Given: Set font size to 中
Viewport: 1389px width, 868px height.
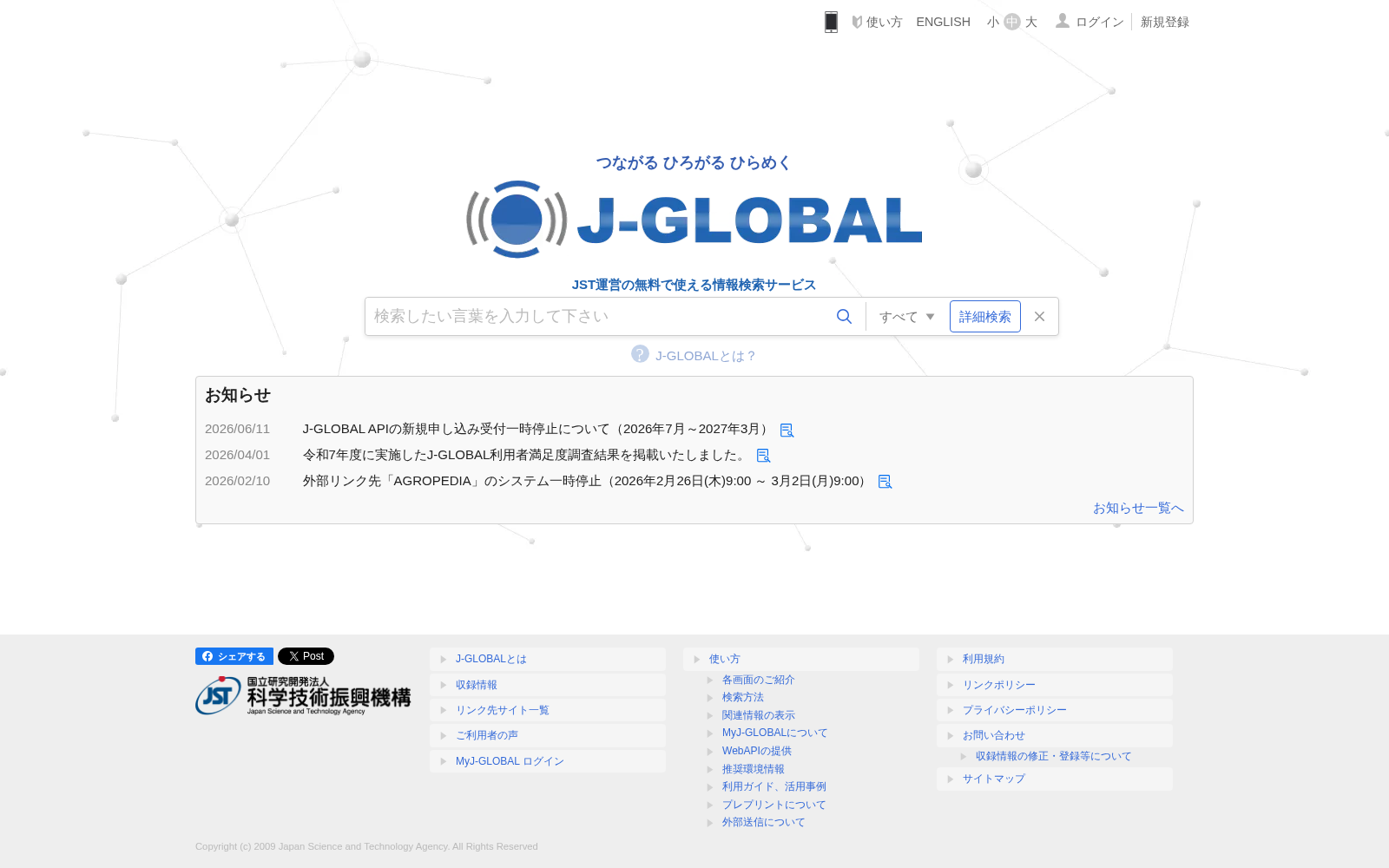Looking at the screenshot, I should point(1012,22).
